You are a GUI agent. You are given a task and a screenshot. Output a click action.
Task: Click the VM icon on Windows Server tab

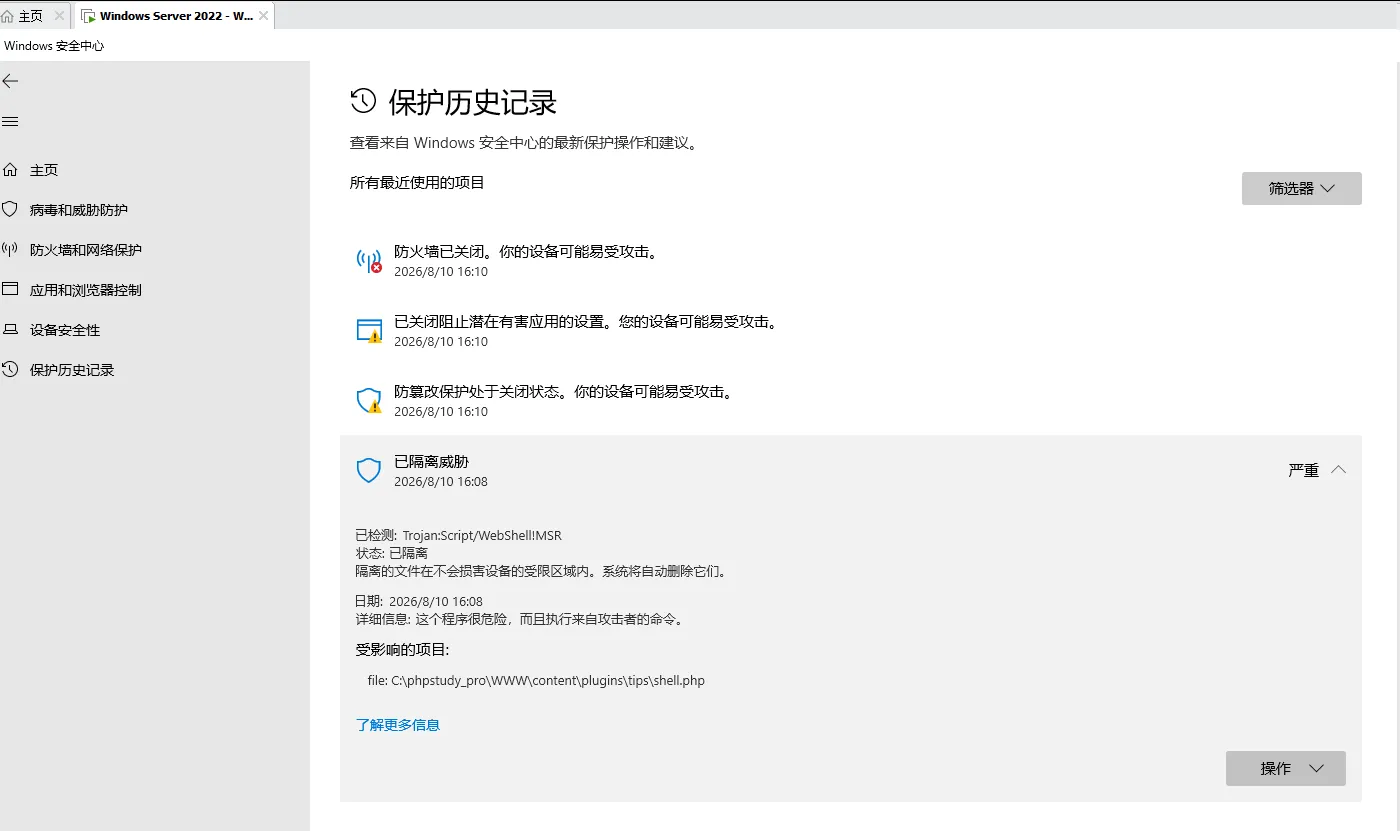tap(88, 16)
